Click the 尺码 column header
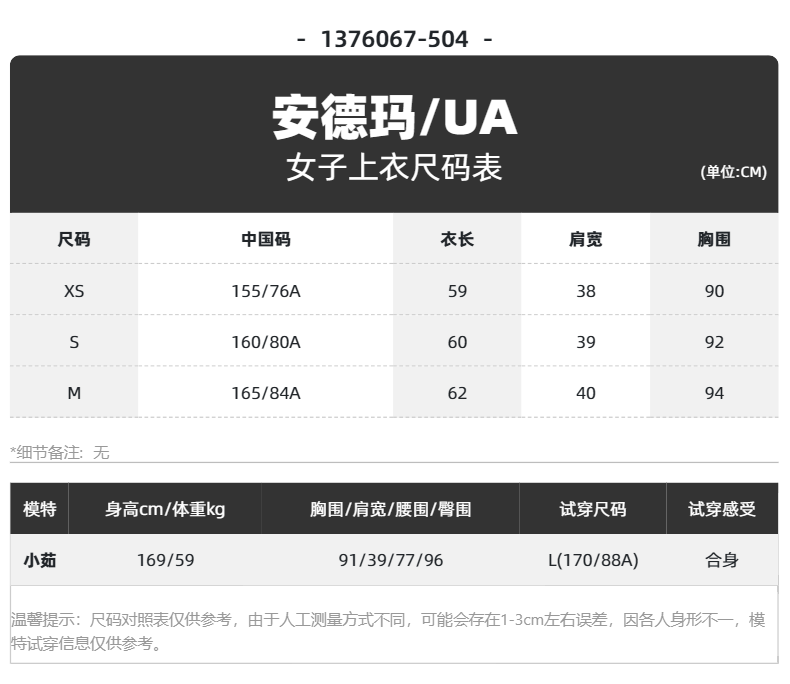Viewport: 790px width, 684px height. pos(74,239)
